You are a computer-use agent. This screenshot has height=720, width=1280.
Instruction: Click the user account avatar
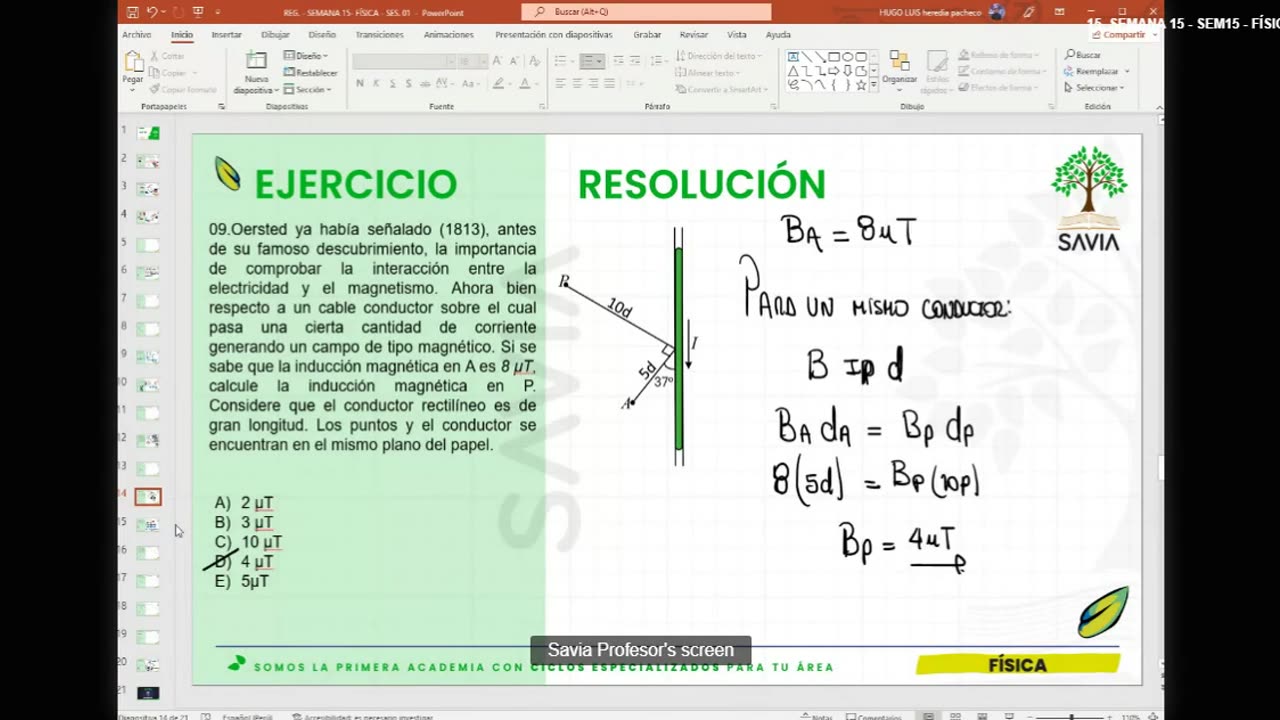[997, 12]
